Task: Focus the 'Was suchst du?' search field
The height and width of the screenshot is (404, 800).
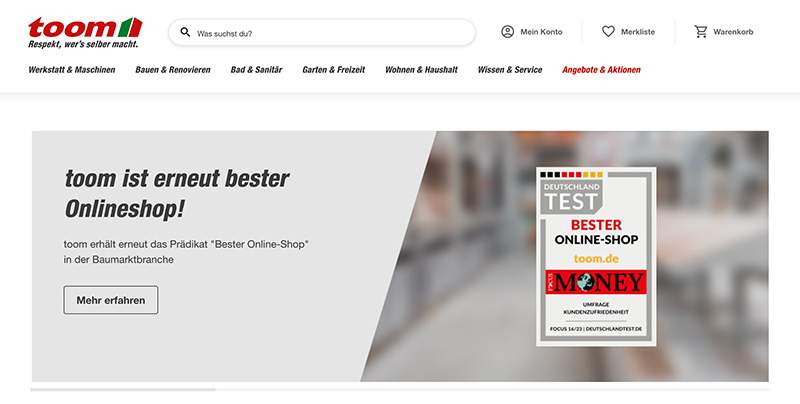Action: click(322, 33)
